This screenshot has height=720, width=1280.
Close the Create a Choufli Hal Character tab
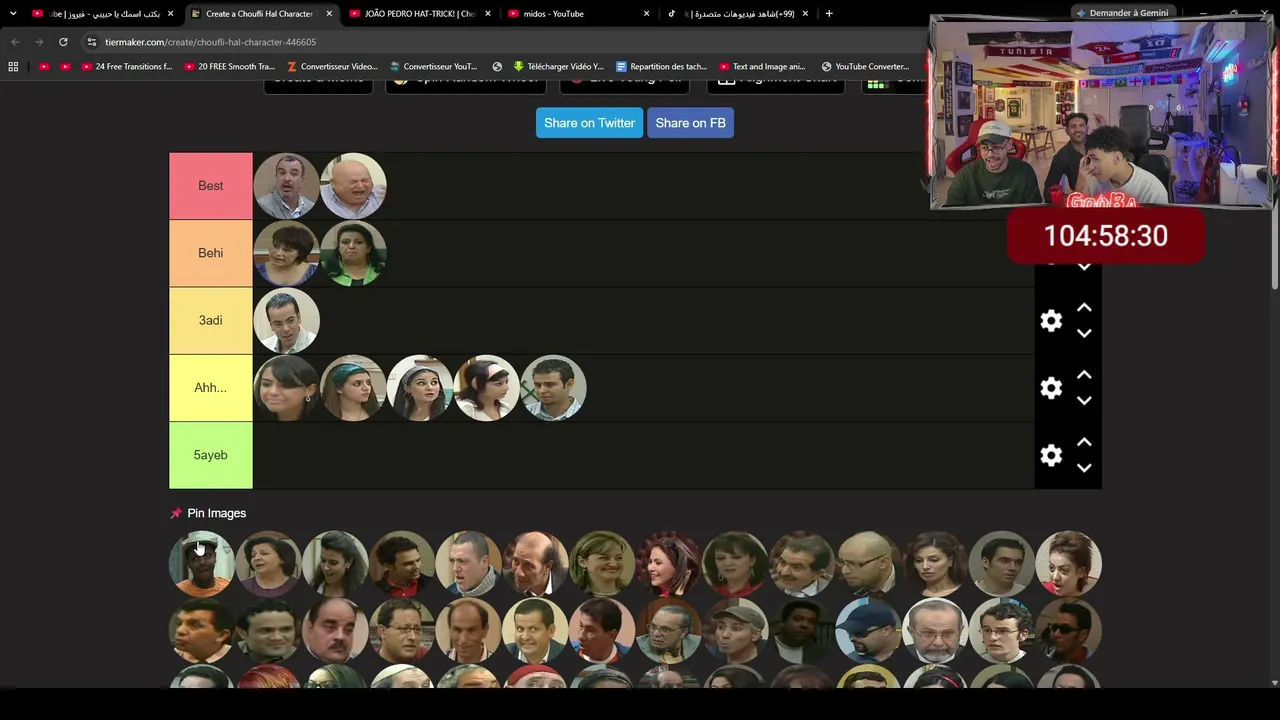click(329, 14)
